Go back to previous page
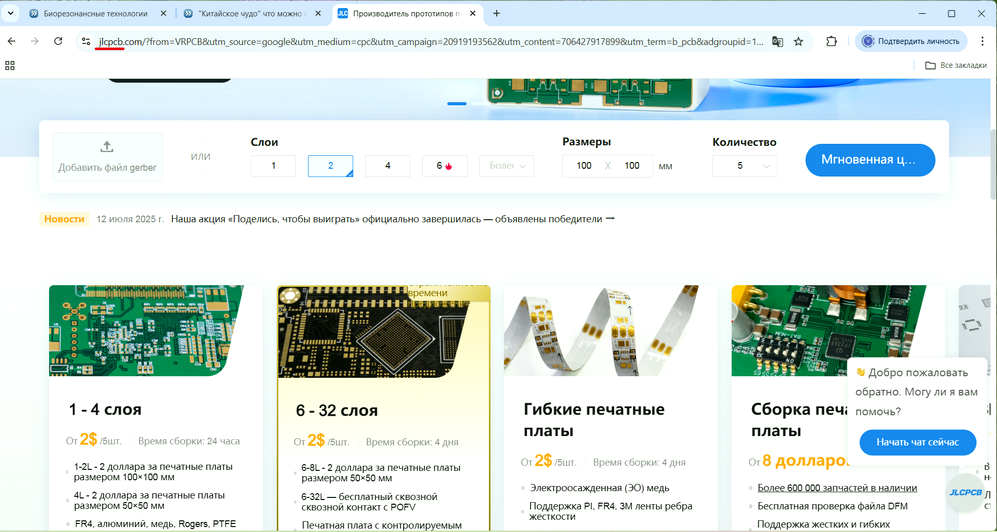 [11, 41]
